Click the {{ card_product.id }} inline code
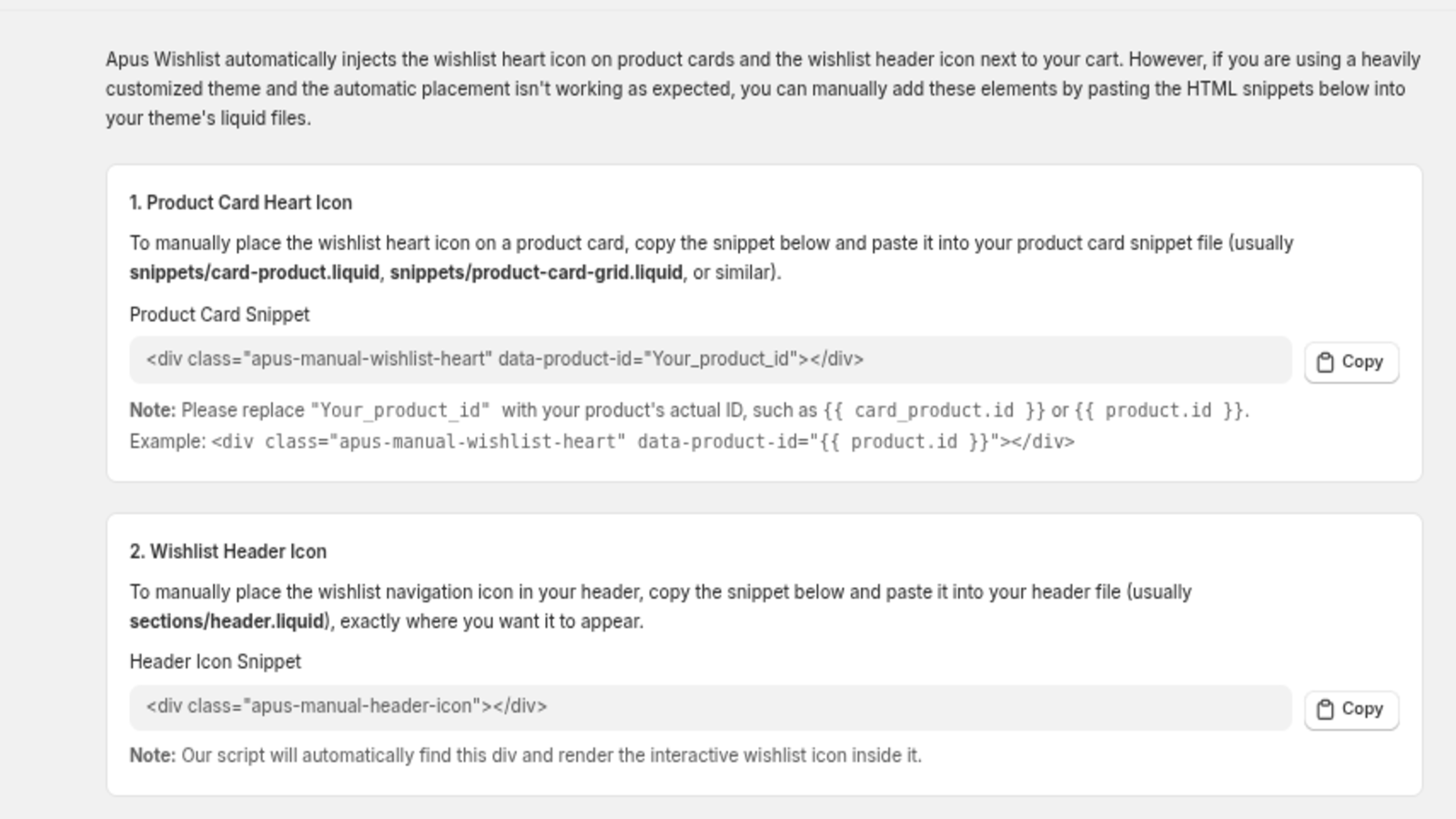This screenshot has width=1456, height=819. 935,410
